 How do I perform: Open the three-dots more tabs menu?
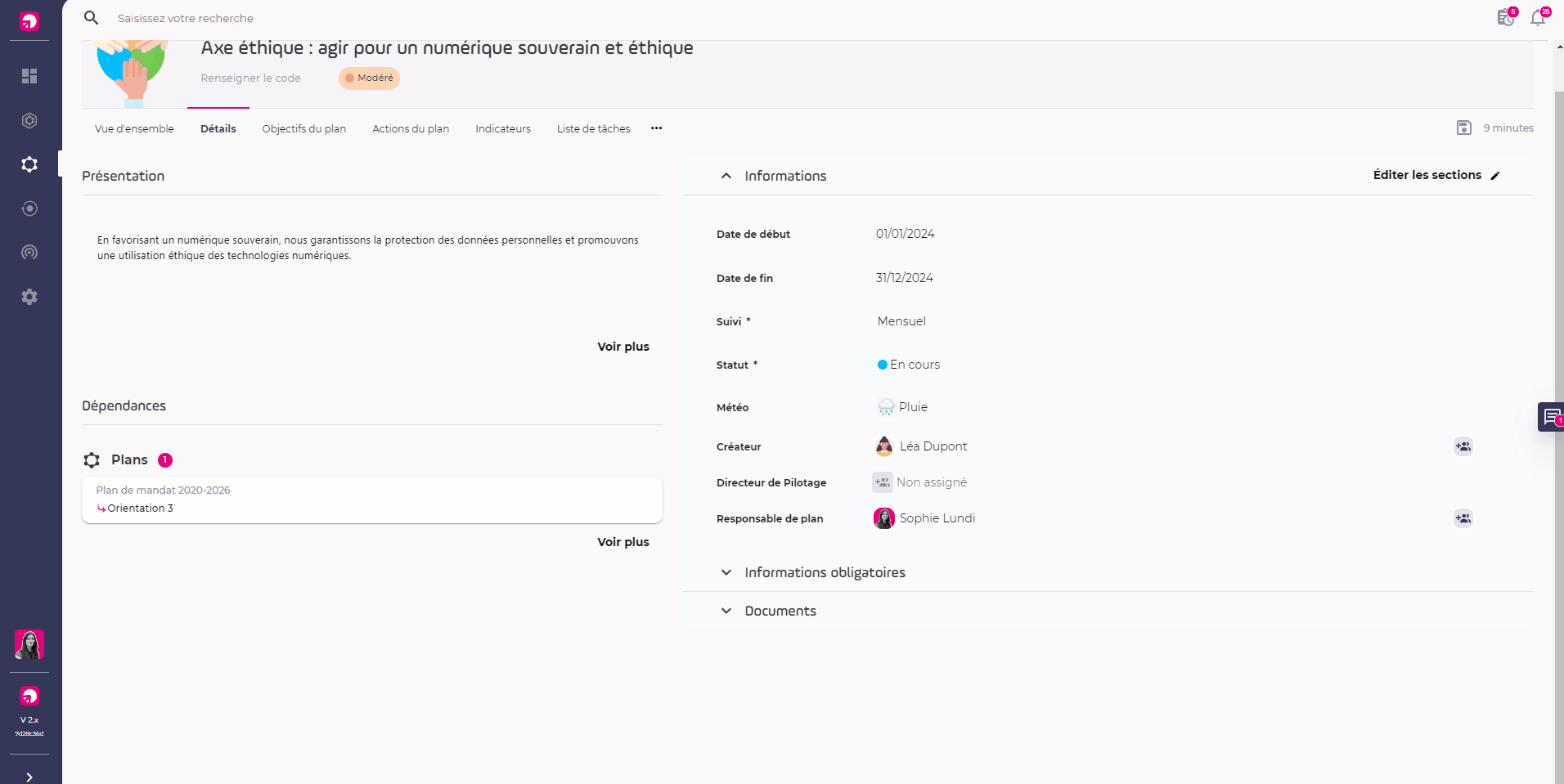656,128
